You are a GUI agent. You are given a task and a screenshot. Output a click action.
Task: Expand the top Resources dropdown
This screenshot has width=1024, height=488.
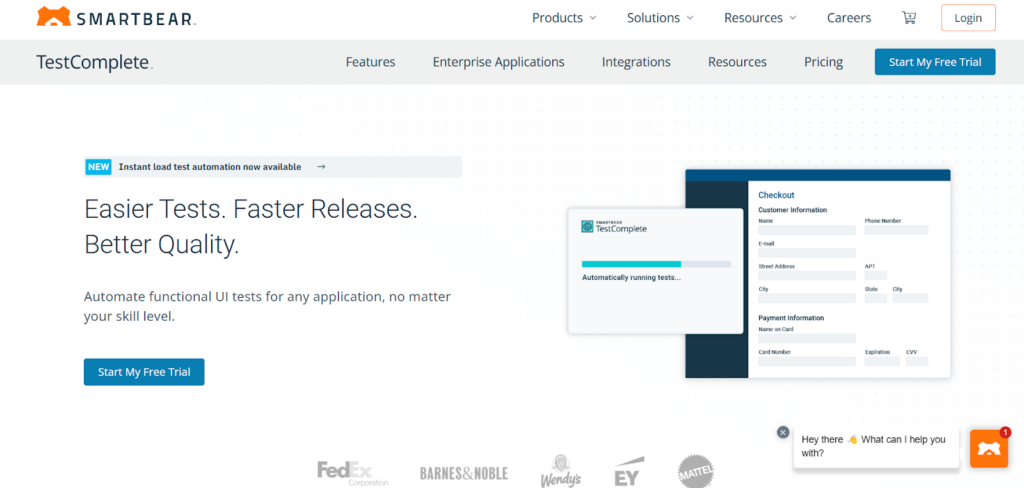(760, 18)
